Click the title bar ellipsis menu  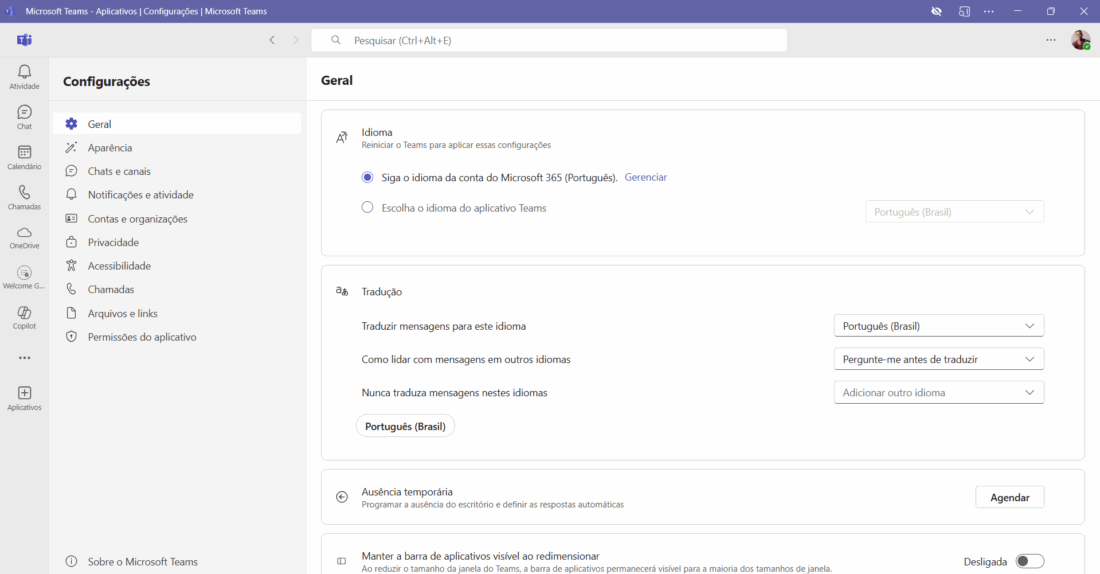(988, 11)
